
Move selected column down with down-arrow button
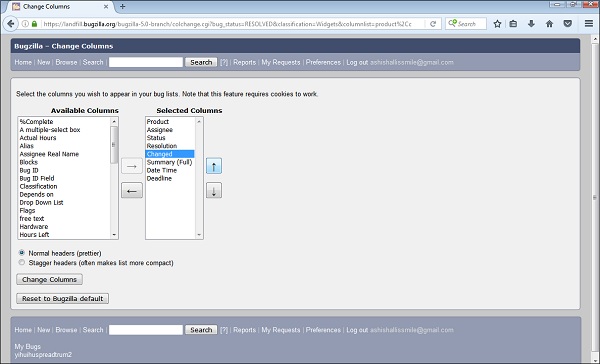(x=214, y=191)
